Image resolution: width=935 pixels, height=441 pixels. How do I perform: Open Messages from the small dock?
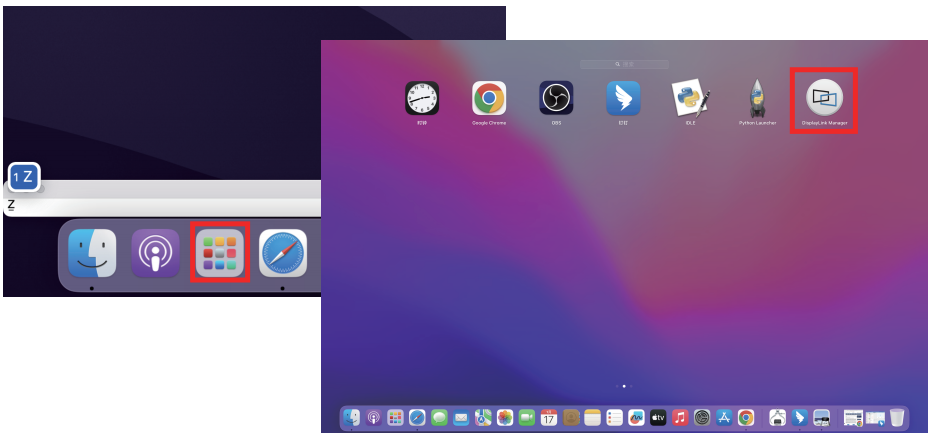439,417
